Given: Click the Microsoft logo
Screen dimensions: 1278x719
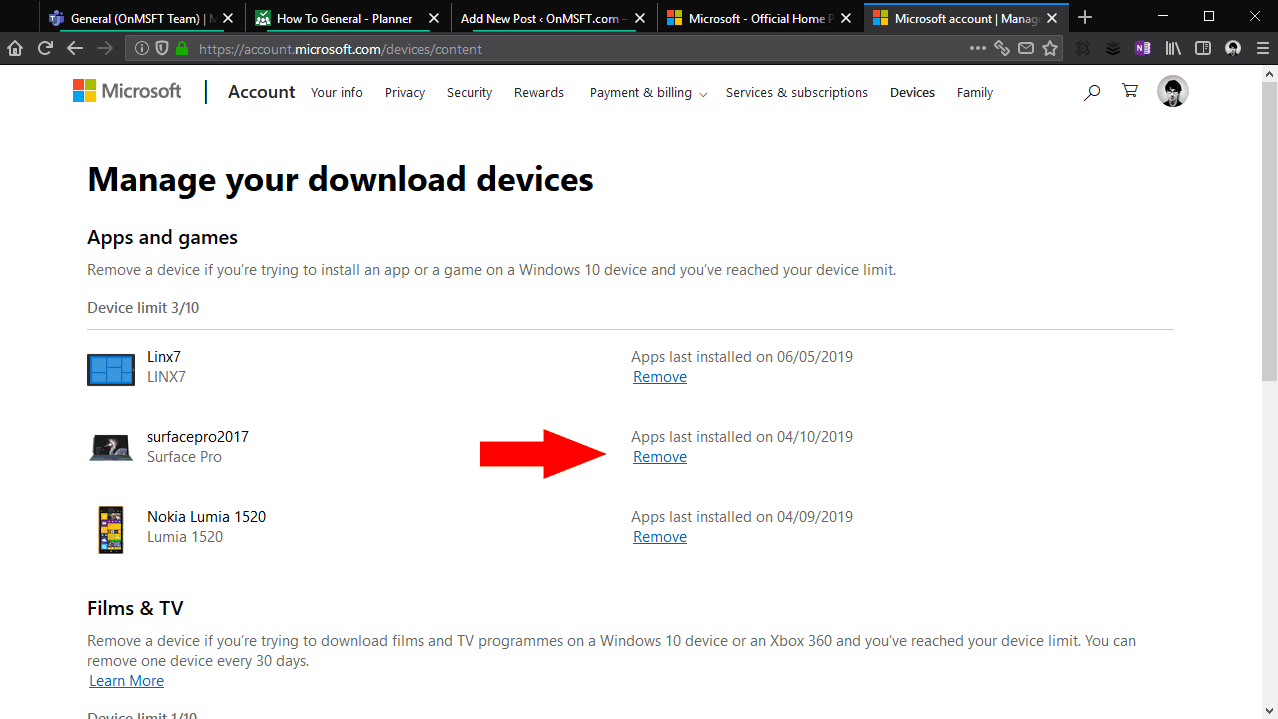Looking at the screenshot, I should [127, 91].
